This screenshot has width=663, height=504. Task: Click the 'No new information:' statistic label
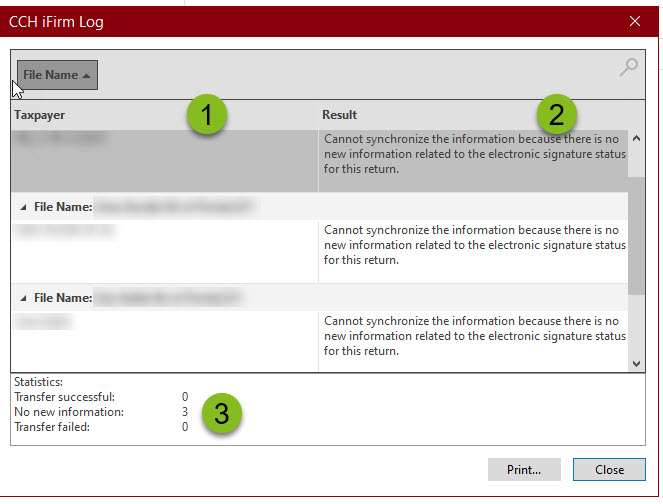tap(69, 412)
